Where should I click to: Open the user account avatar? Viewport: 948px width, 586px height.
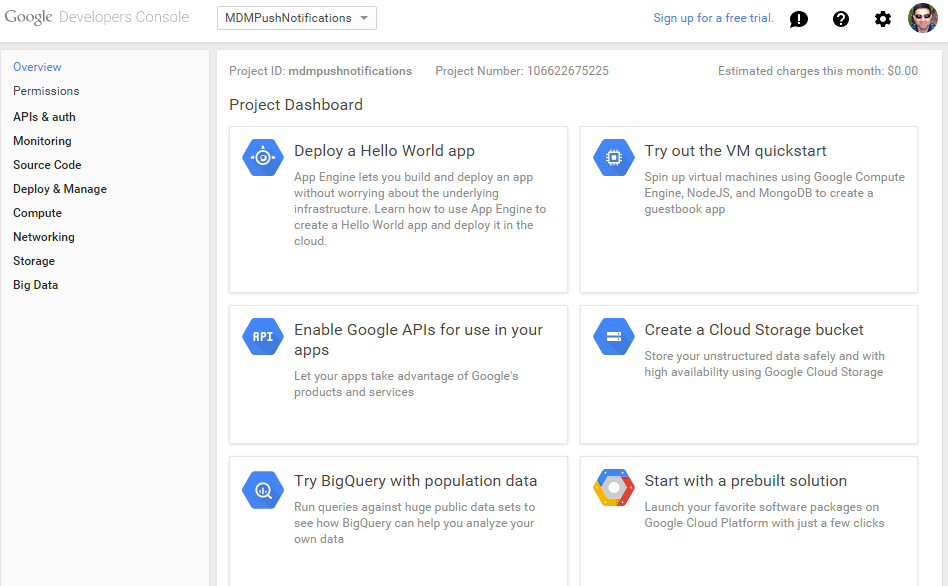click(922, 18)
